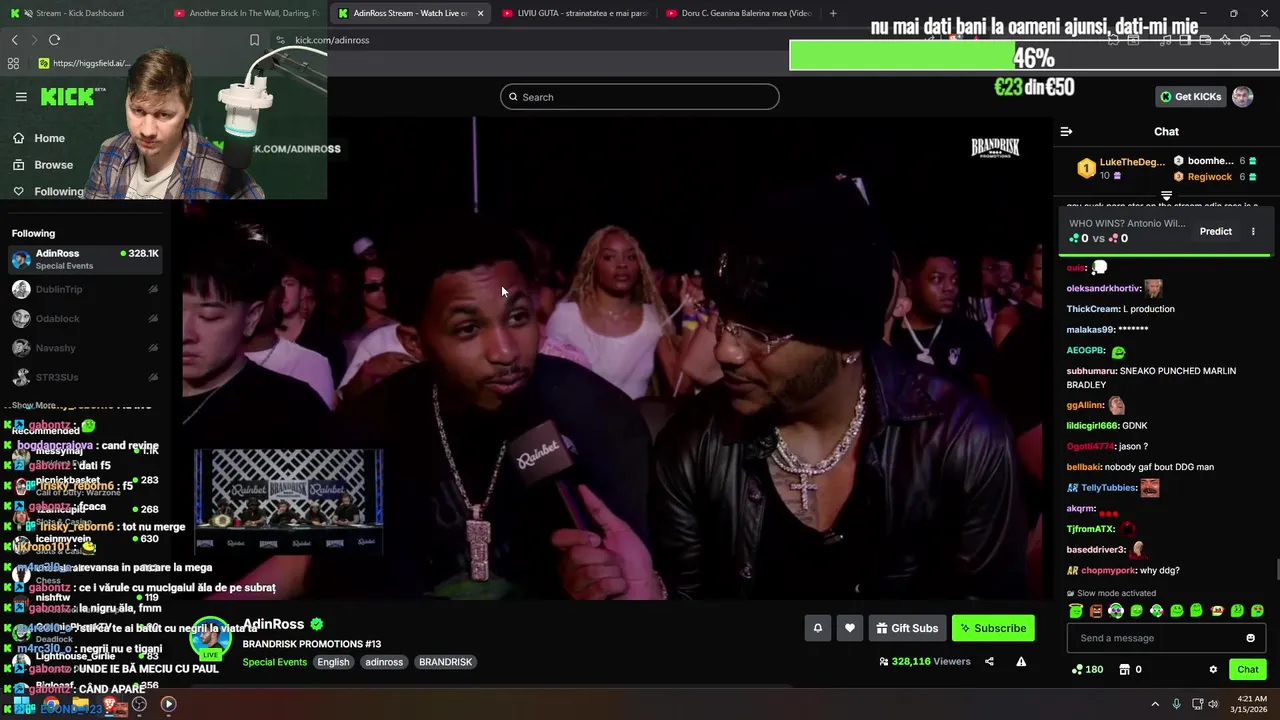The height and width of the screenshot is (720, 1280).
Task: Expand Show More in the following list
Action: [x=34, y=405]
